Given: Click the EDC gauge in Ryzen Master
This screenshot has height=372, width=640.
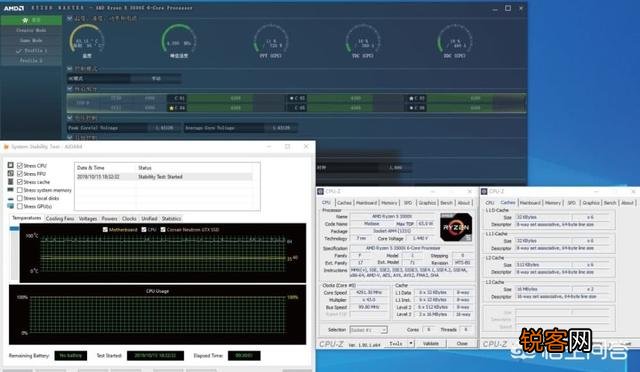Looking at the screenshot, I should point(454,41).
